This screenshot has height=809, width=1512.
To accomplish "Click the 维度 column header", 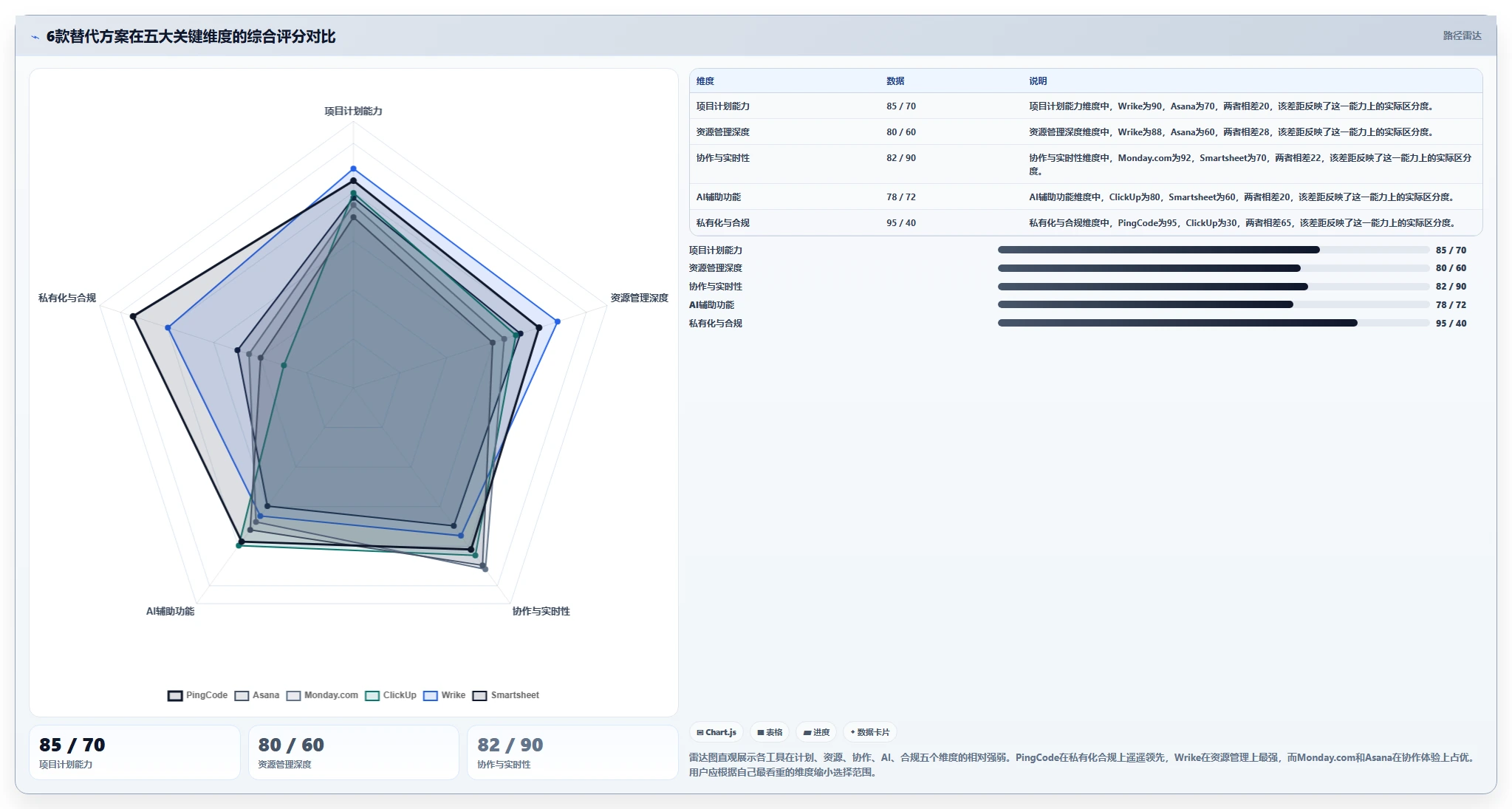I will (x=705, y=81).
